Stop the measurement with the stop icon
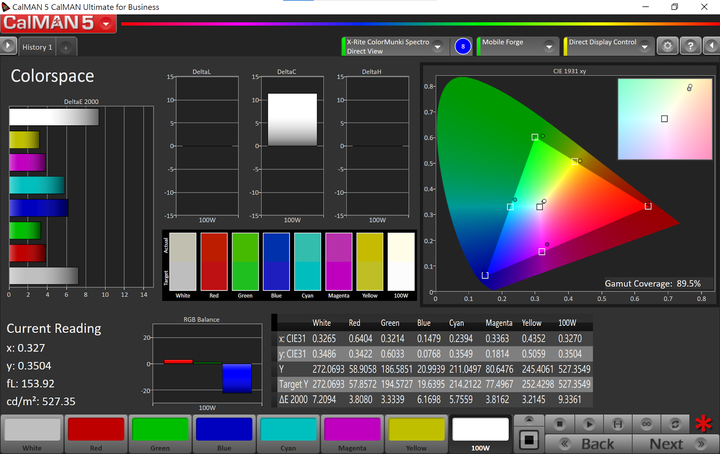Viewport: 720px width, 454px height. [x=559, y=424]
